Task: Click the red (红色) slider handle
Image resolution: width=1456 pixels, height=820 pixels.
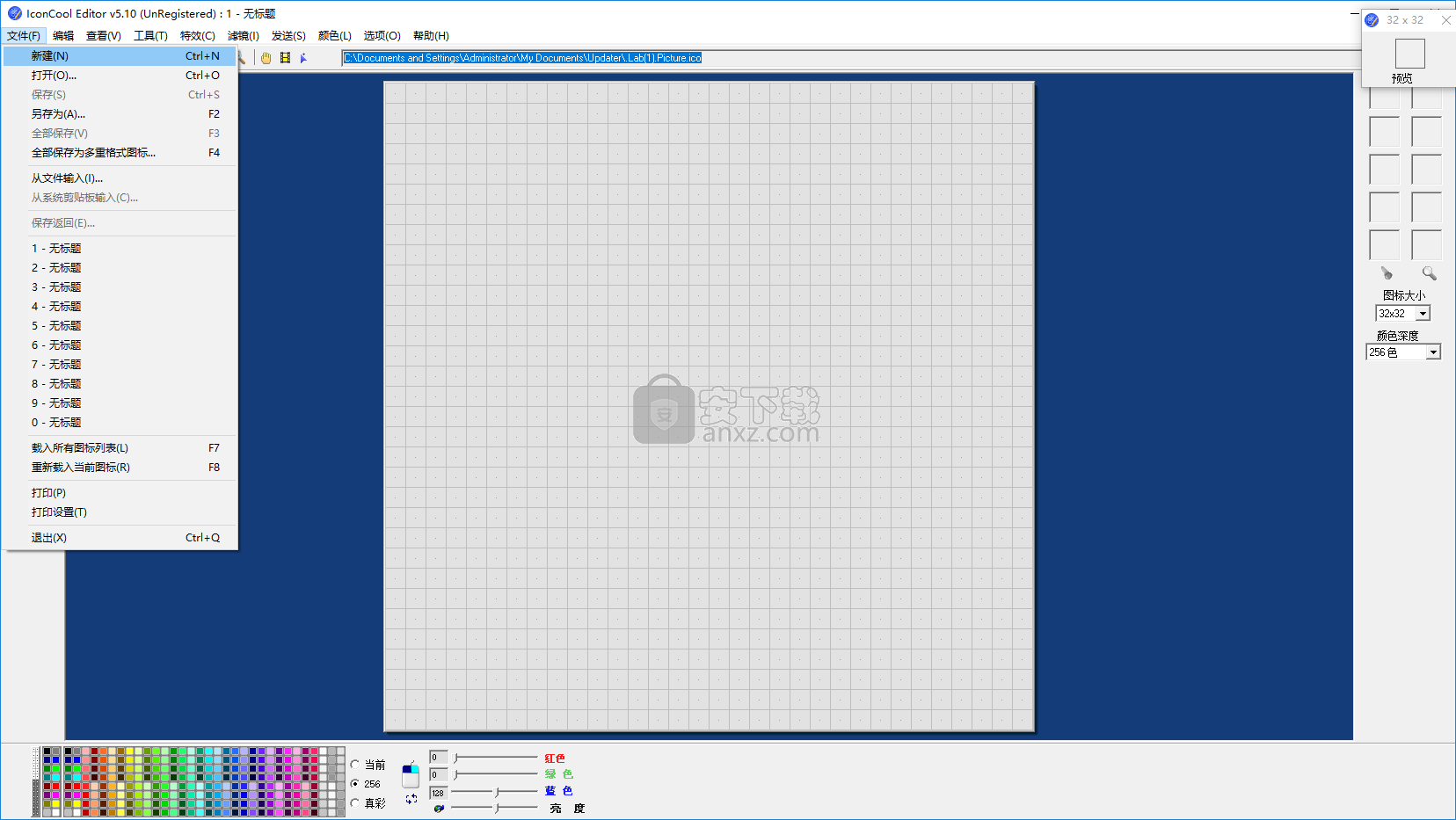Action: click(455, 758)
